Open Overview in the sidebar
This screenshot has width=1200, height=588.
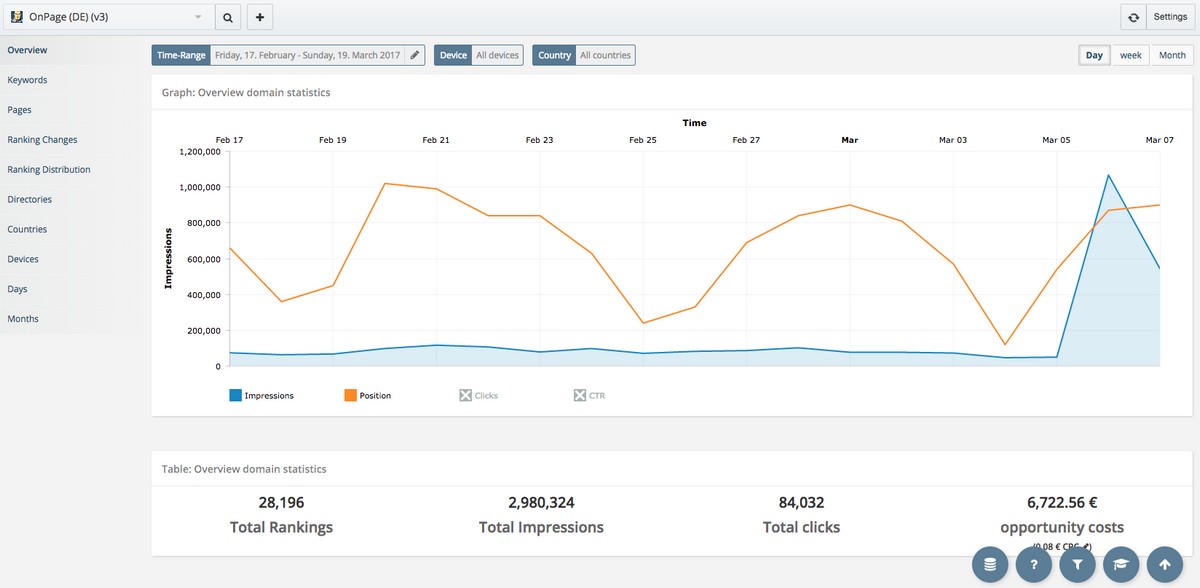click(x=27, y=50)
